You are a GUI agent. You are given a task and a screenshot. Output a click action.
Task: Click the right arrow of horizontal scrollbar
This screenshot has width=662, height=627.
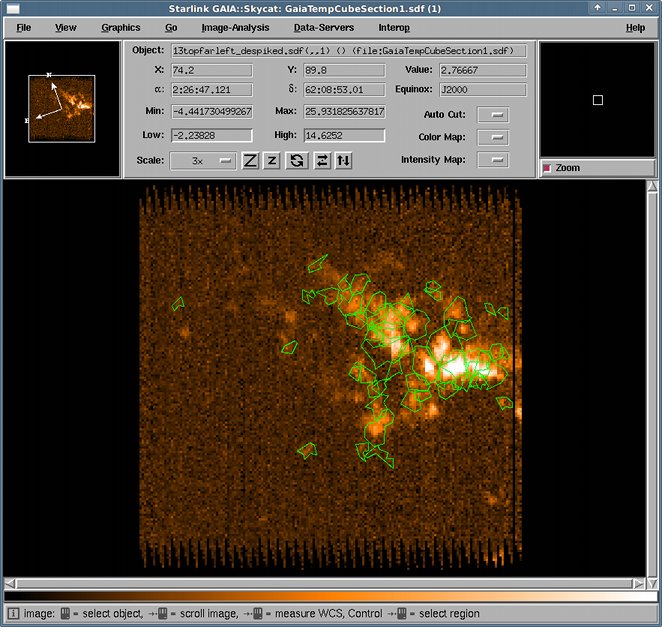coord(638,584)
